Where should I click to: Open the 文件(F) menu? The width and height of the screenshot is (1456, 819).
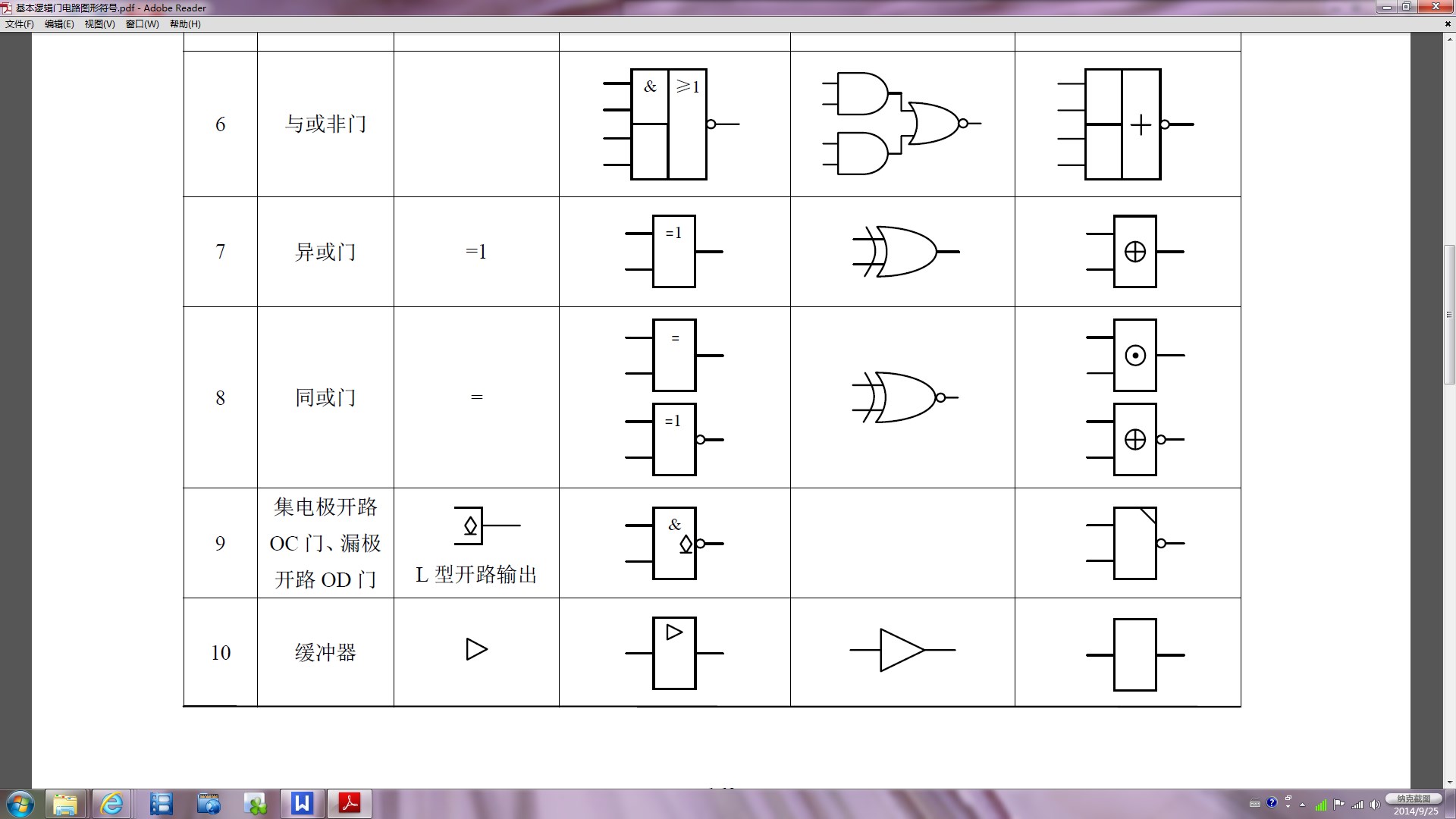(19, 24)
